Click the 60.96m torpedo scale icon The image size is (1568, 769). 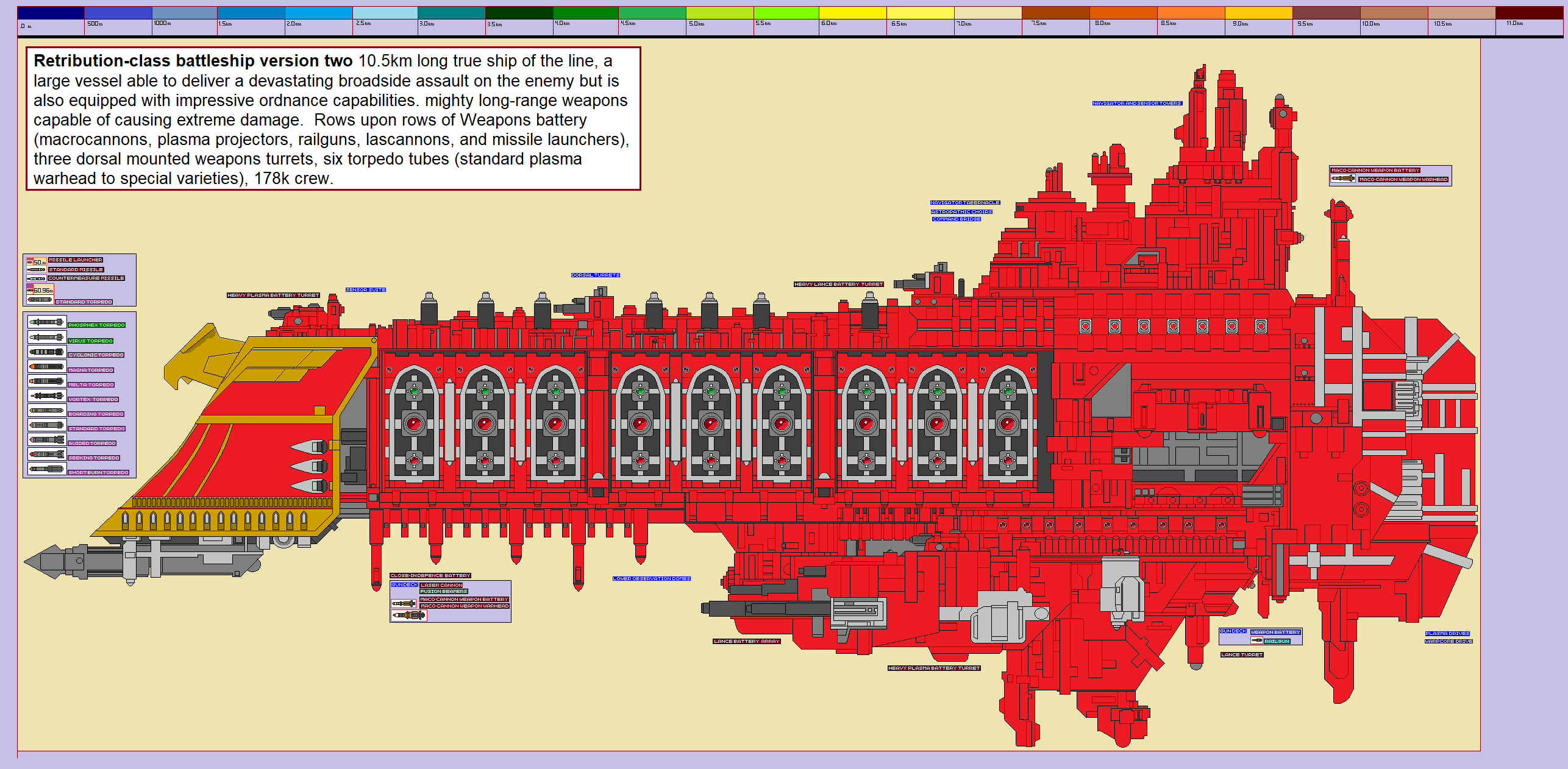40,290
